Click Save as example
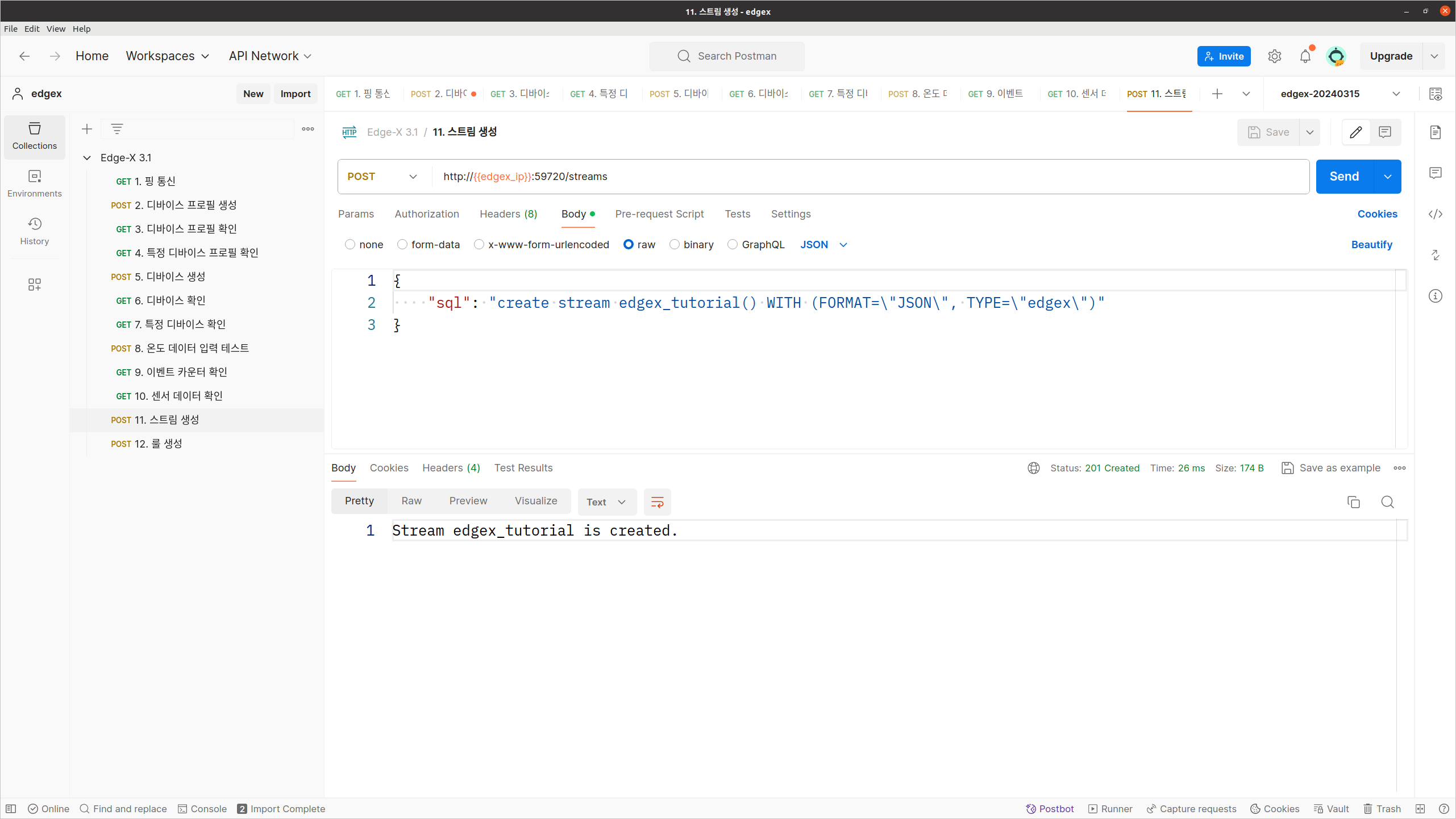The width and height of the screenshot is (1456, 819). (1331, 468)
